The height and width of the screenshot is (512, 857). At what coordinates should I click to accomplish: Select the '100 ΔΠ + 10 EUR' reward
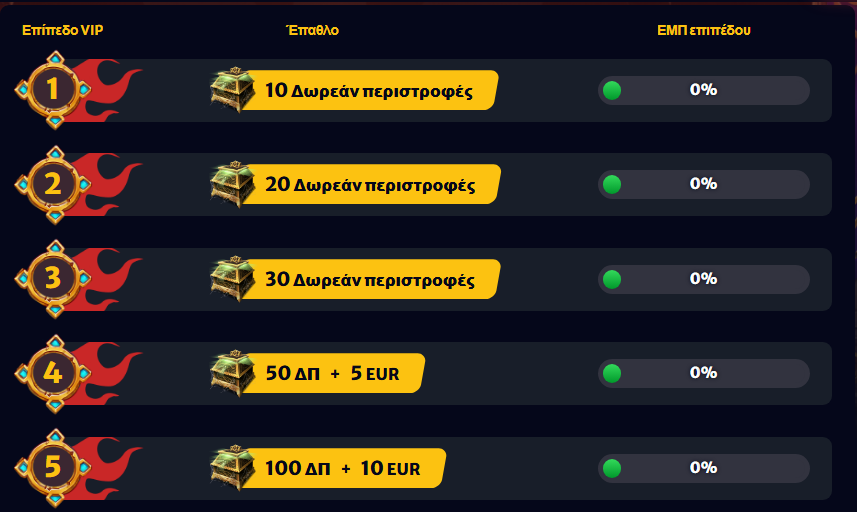coord(342,467)
